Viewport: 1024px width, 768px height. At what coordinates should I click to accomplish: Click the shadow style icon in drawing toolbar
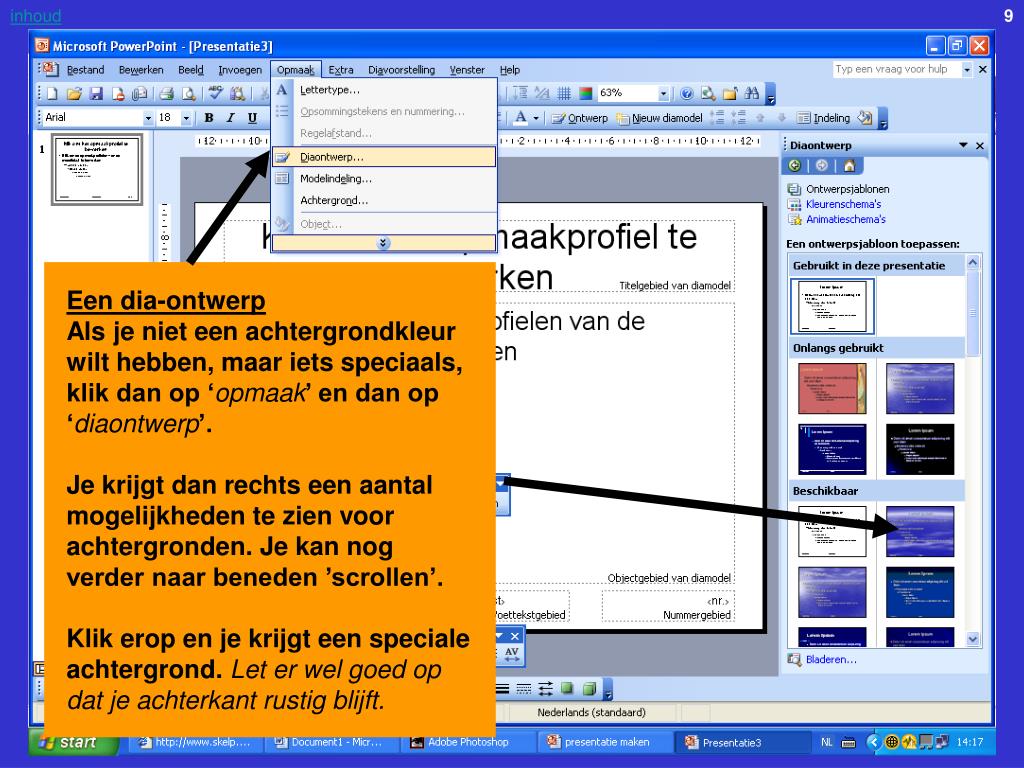568,688
